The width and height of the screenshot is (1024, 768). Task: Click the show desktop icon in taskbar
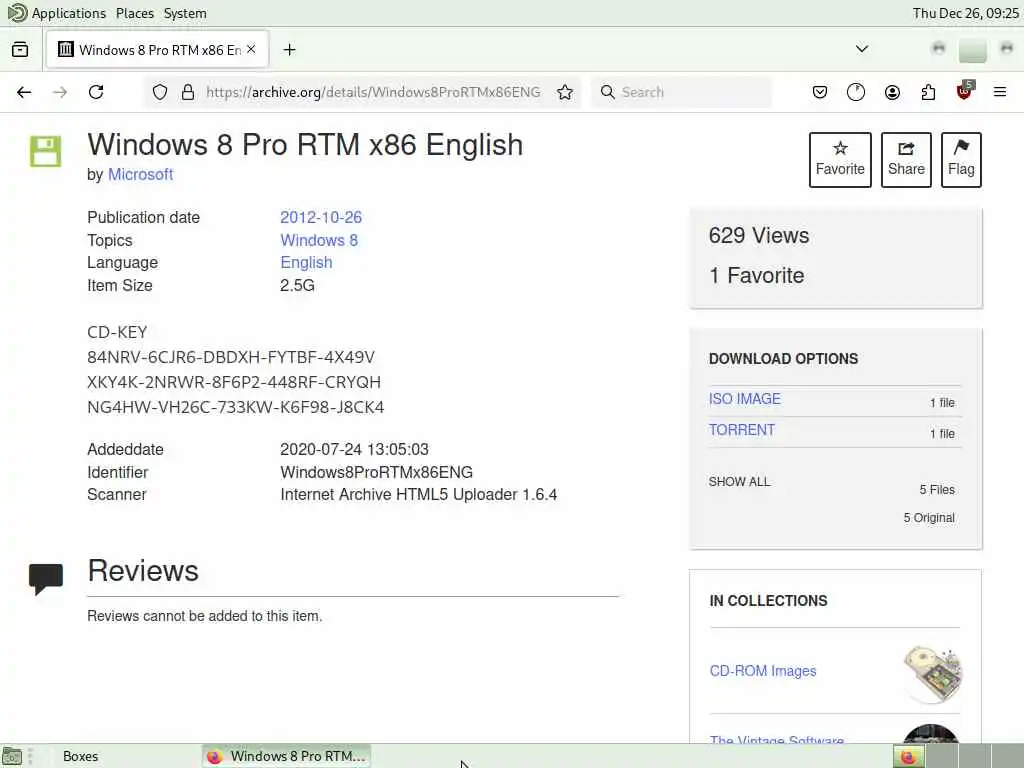(x=12, y=756)
